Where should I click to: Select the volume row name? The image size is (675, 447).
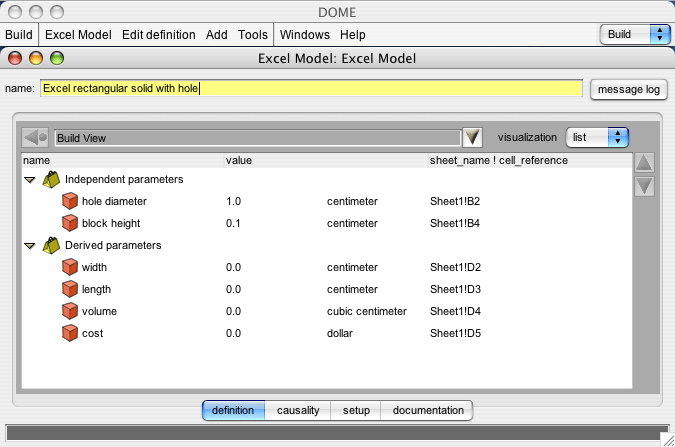99,311
